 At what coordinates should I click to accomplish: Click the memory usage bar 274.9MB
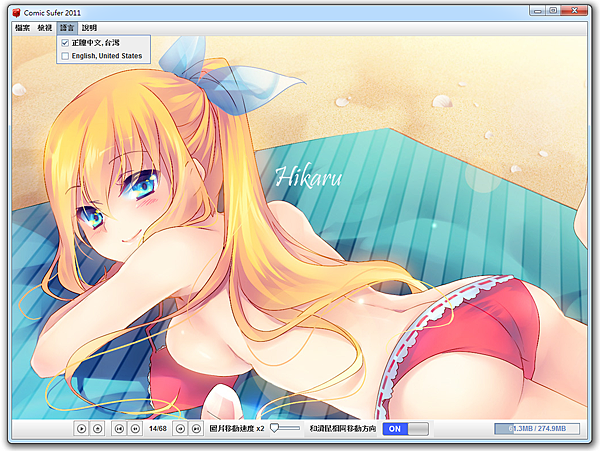(x=537, y=428)
